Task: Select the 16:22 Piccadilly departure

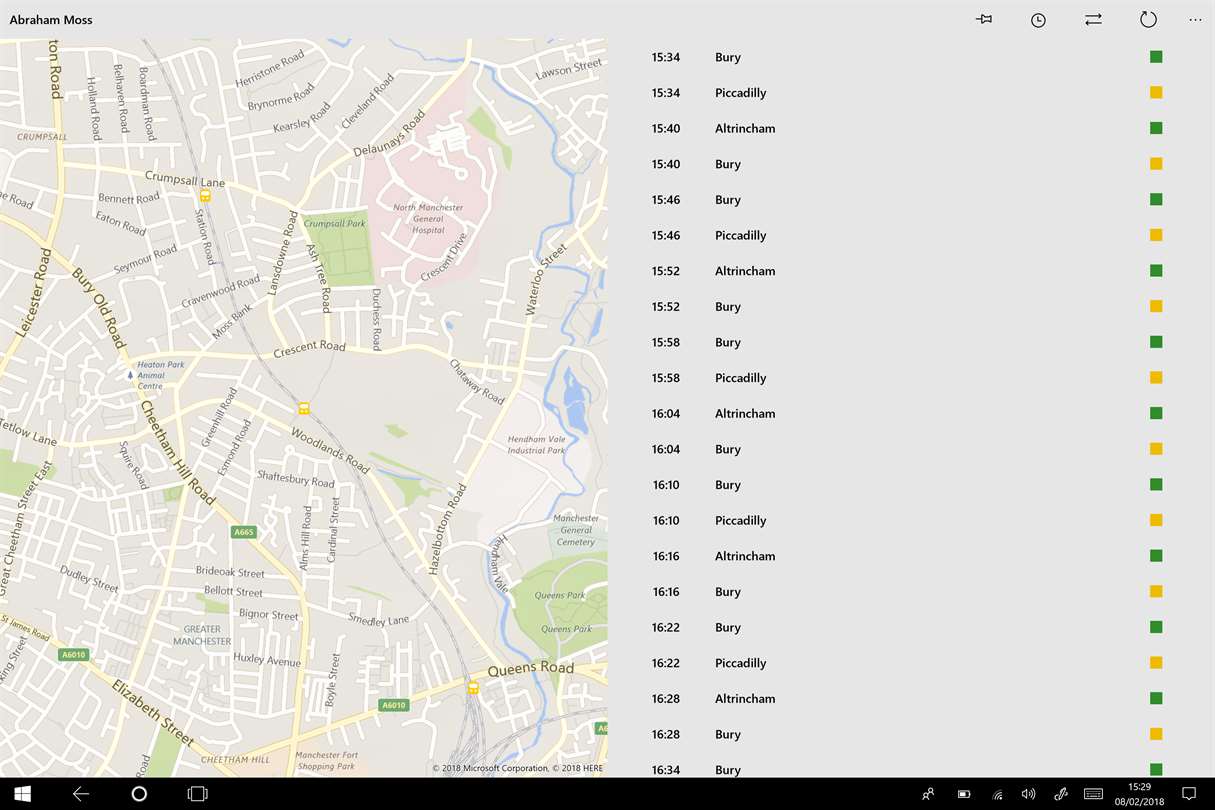Action: [x=911, y=663]
